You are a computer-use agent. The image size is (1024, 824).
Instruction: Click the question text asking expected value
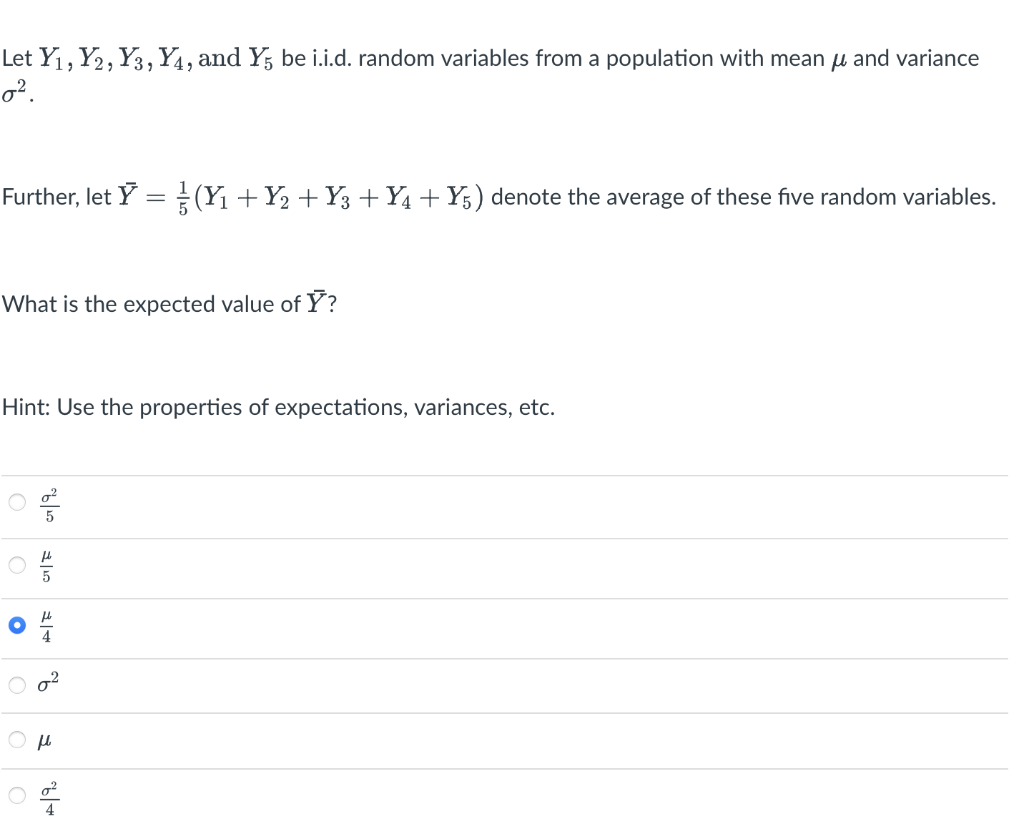pos(165,303)
